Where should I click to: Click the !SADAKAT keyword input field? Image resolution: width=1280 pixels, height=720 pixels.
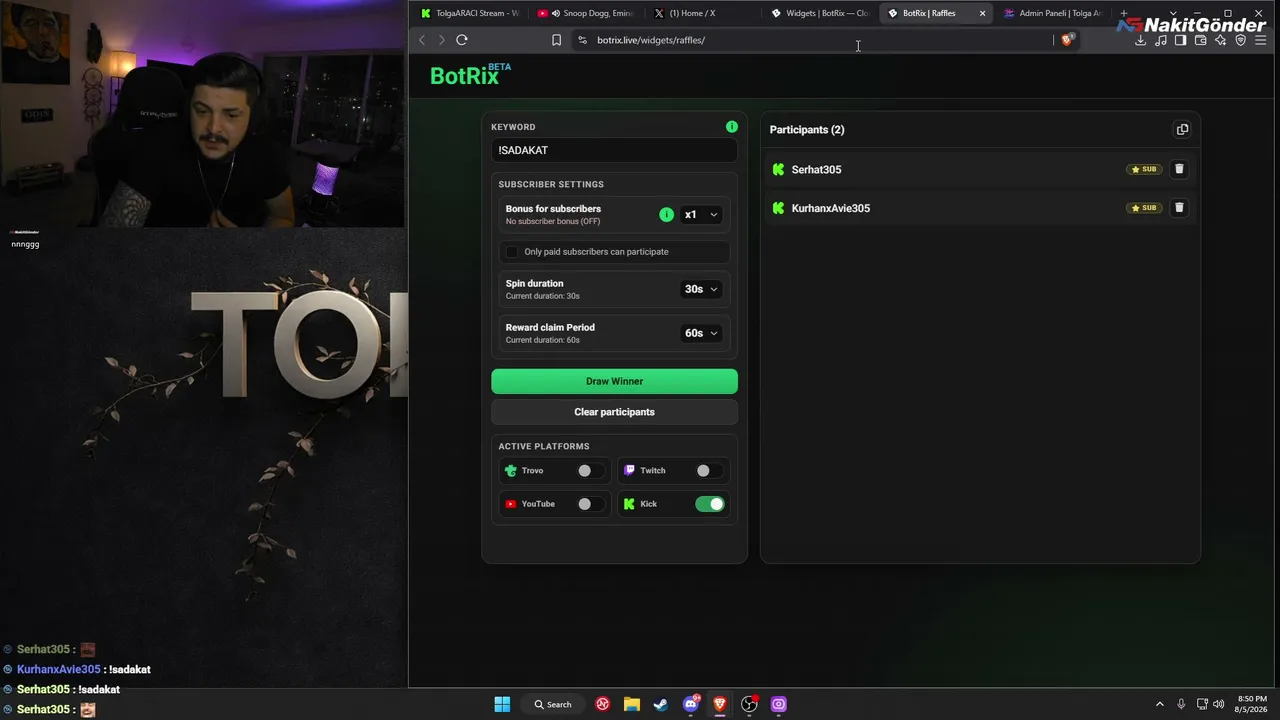click(614, 150)
